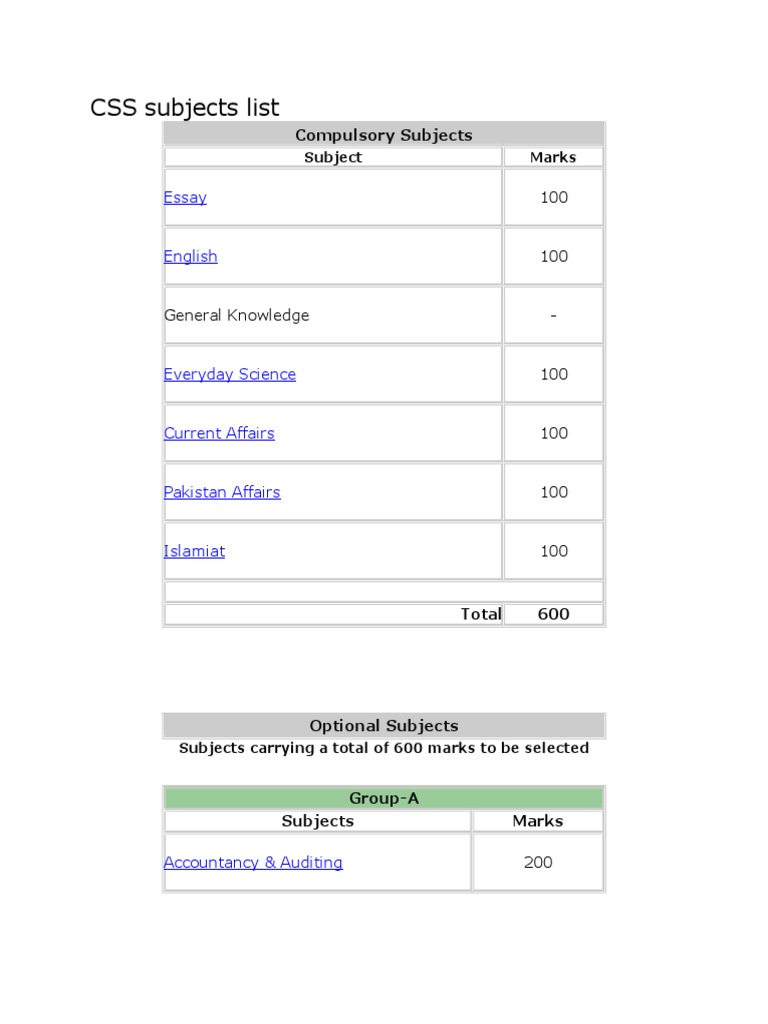Screen dimensions: 768x1024
Task: Click the marks cell beside Essay
Action: (553, 197)
